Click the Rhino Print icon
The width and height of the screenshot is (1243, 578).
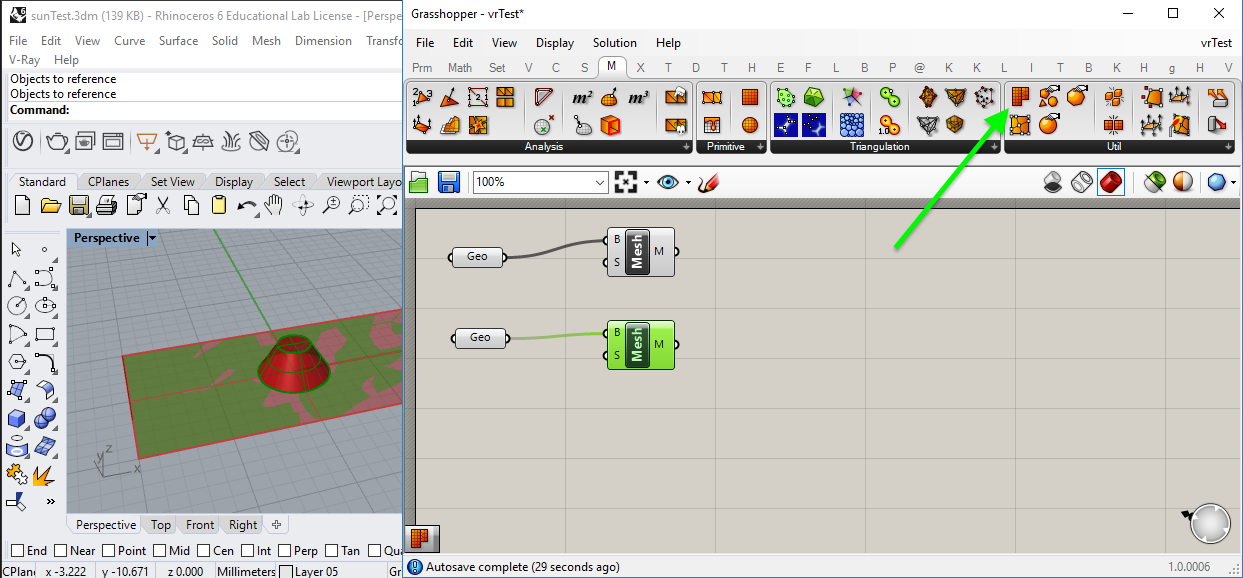[107, 206]
